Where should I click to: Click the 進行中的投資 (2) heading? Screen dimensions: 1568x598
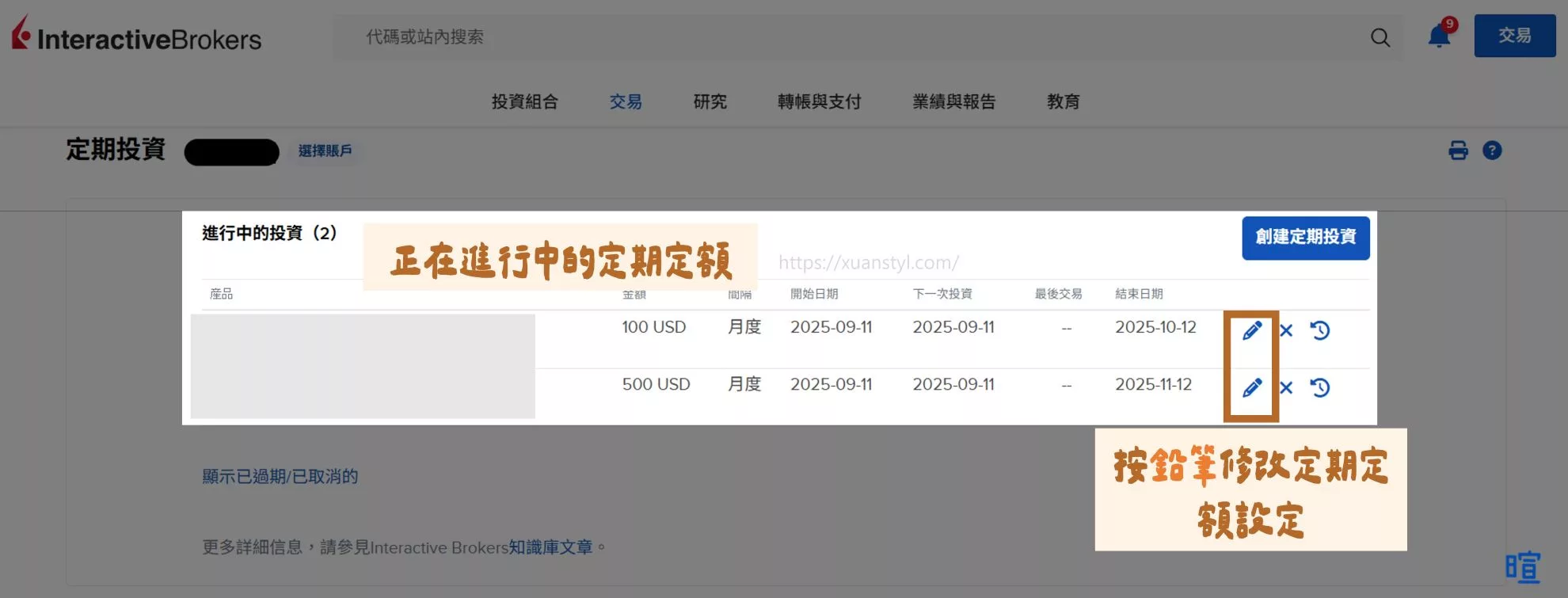[269, 233]
